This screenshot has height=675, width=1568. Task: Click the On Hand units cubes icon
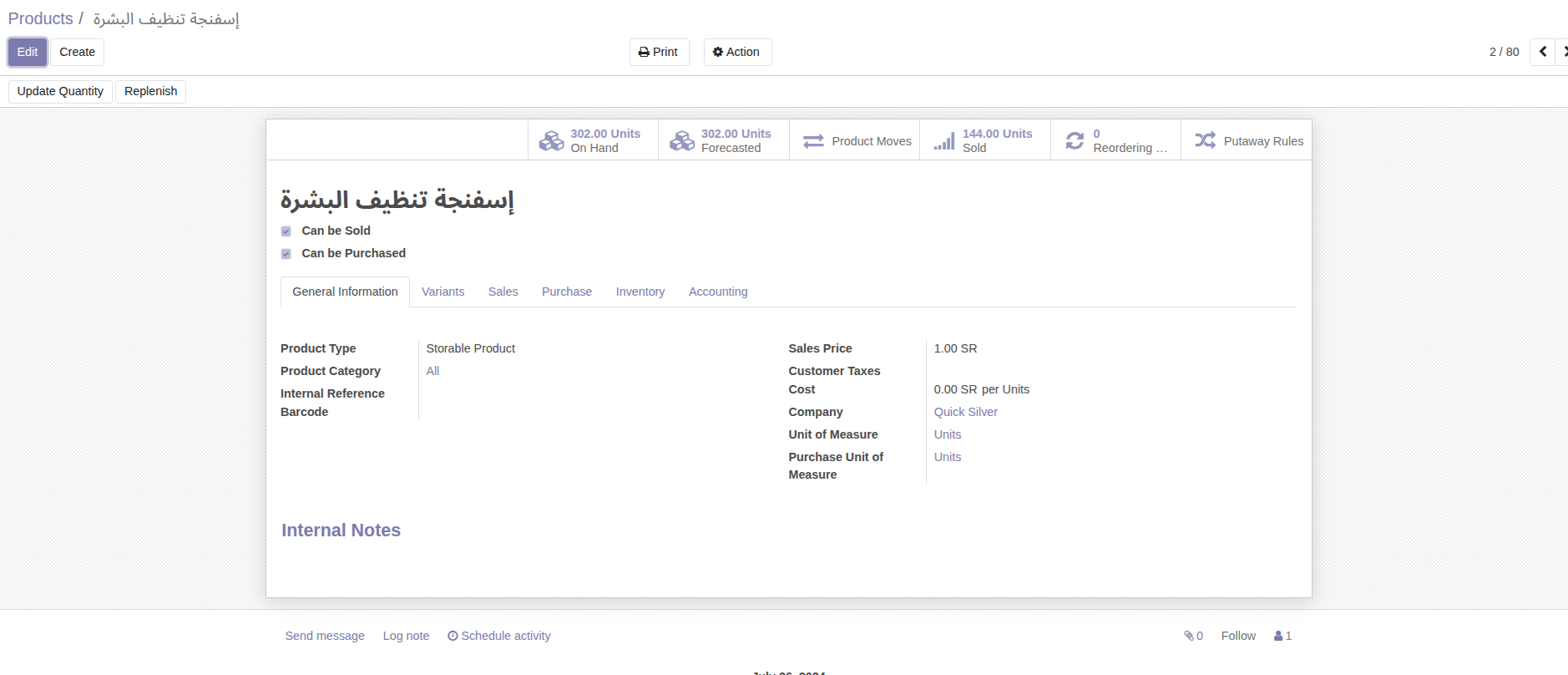pos(551,140)
